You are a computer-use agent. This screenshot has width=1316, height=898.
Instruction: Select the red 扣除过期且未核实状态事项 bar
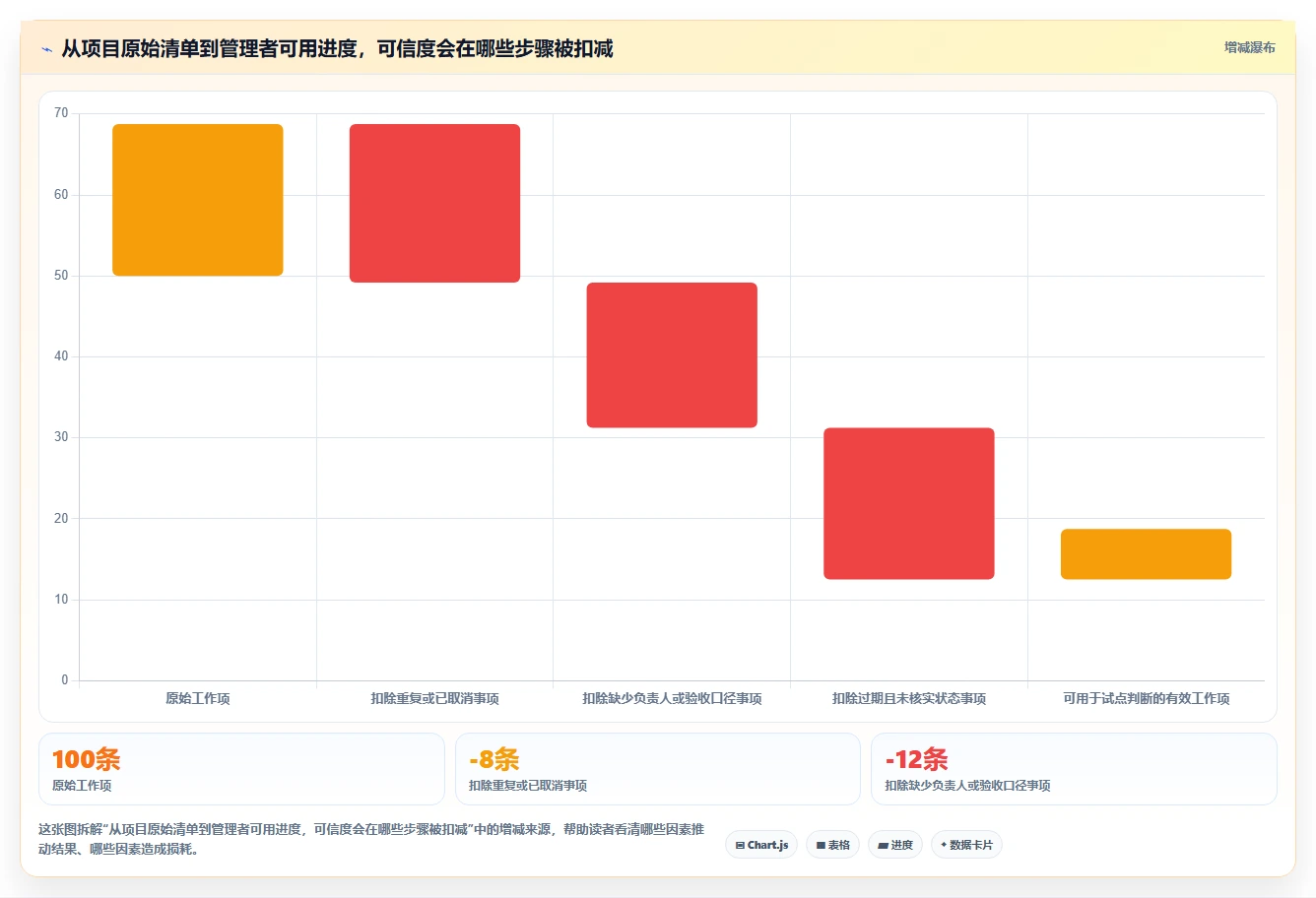pyautogui.click(x=909, y=503)
